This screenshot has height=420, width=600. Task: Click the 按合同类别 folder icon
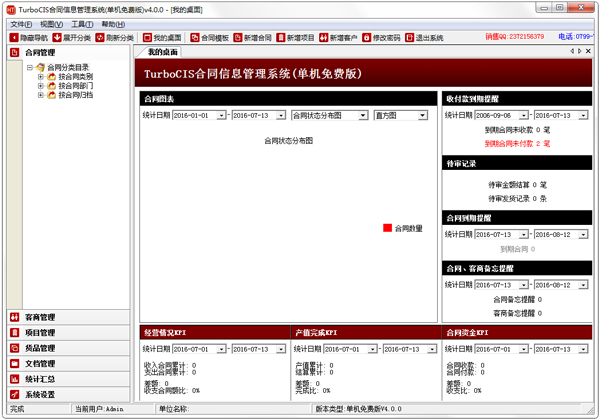51,77
